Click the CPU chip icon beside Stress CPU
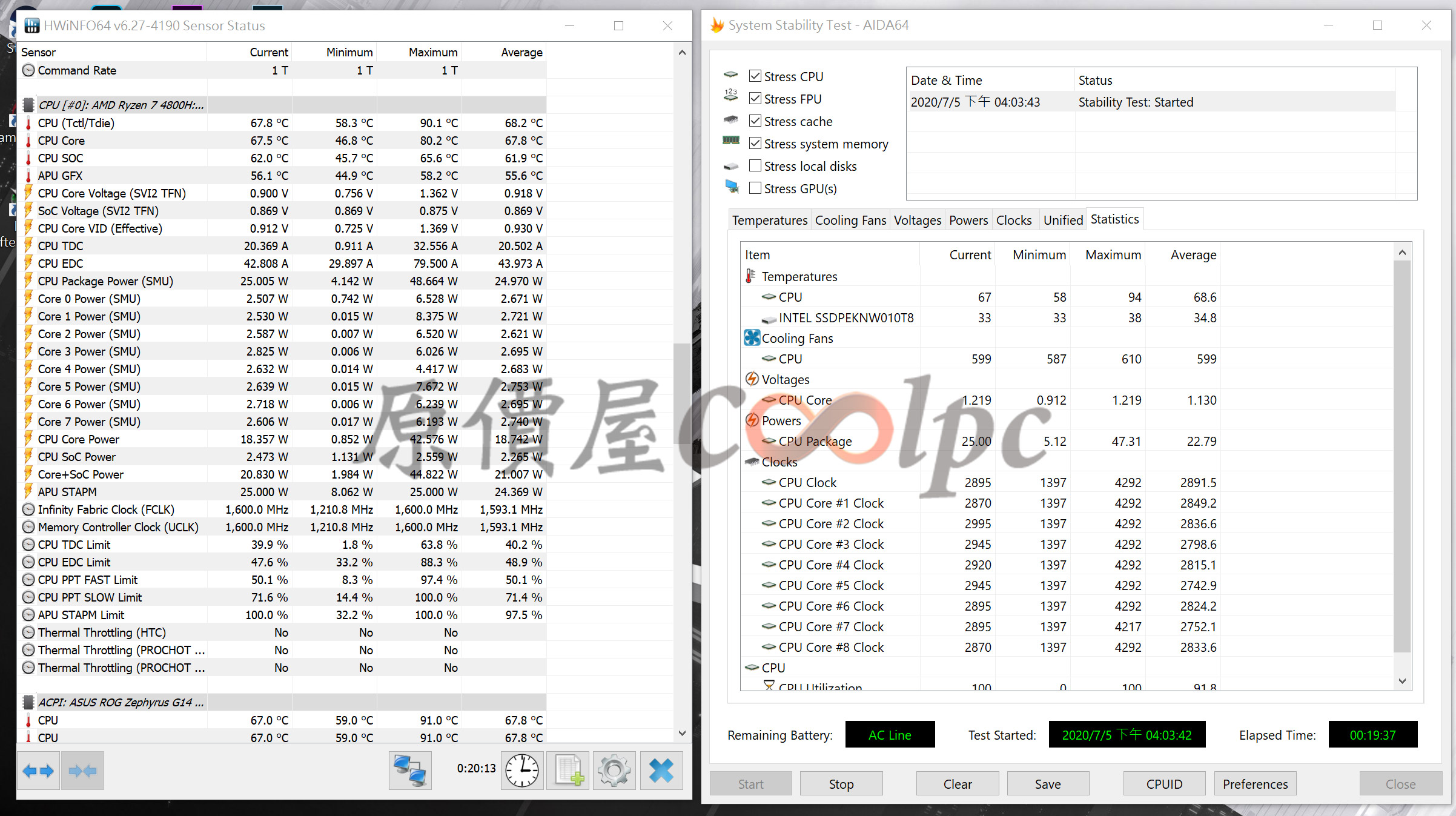 tap(731, 75)
